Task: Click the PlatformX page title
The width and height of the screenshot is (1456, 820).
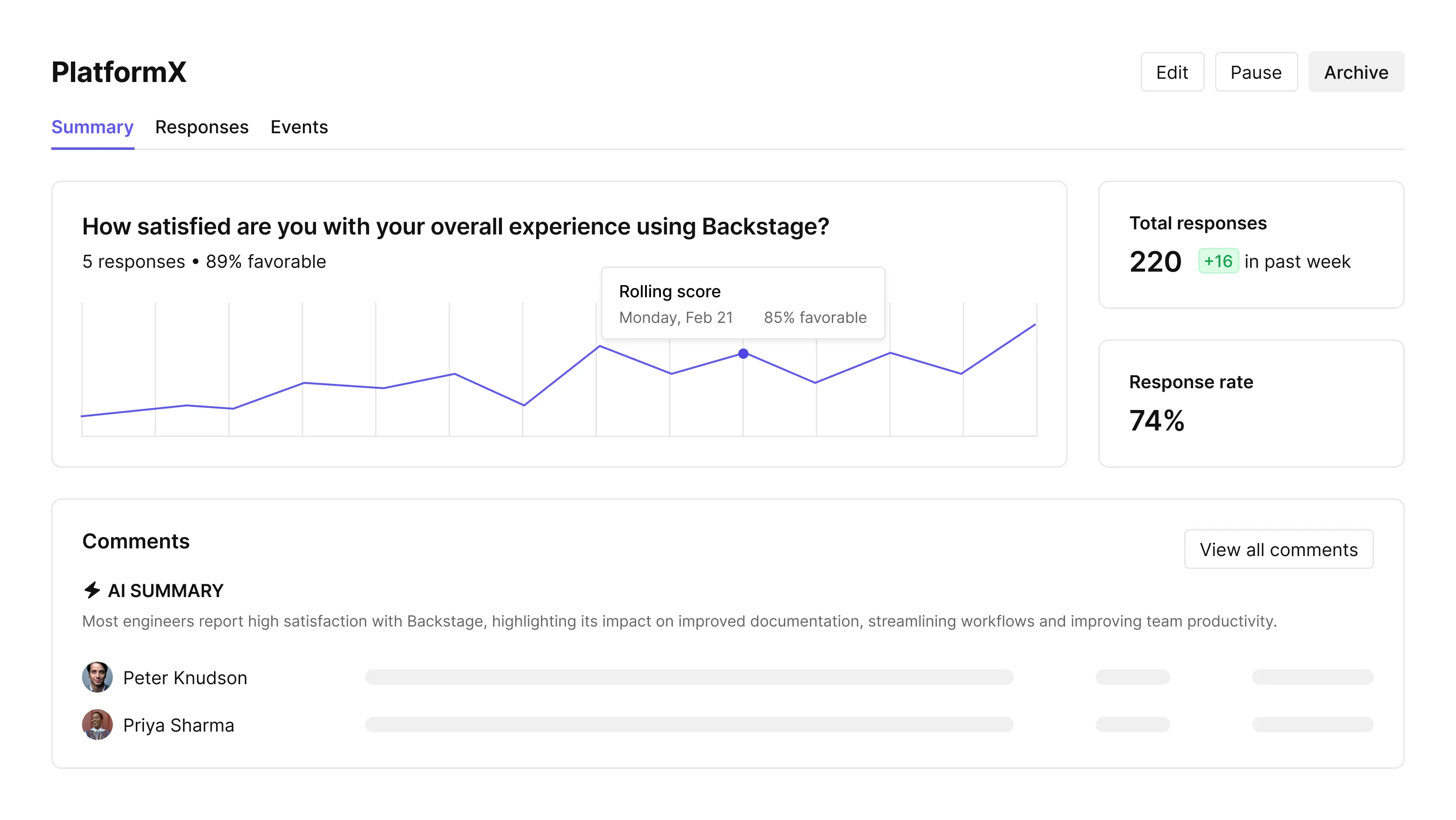Action: click(119, 72)
